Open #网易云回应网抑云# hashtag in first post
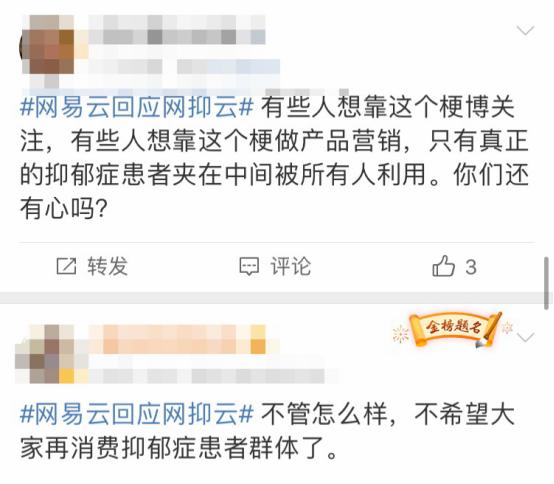Screen dimensions: 554x484 (x=137, y=107)
